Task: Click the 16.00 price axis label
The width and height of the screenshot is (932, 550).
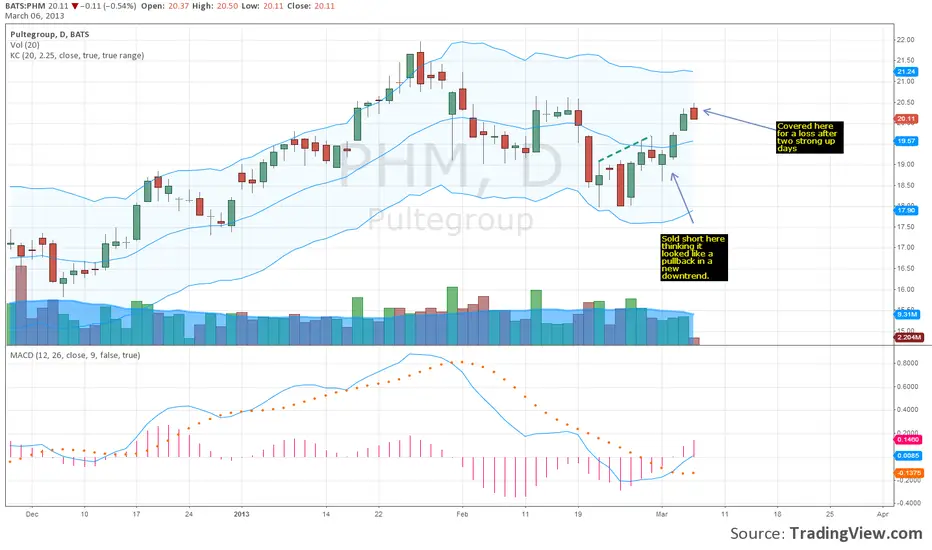Action: tap(906, 290)
